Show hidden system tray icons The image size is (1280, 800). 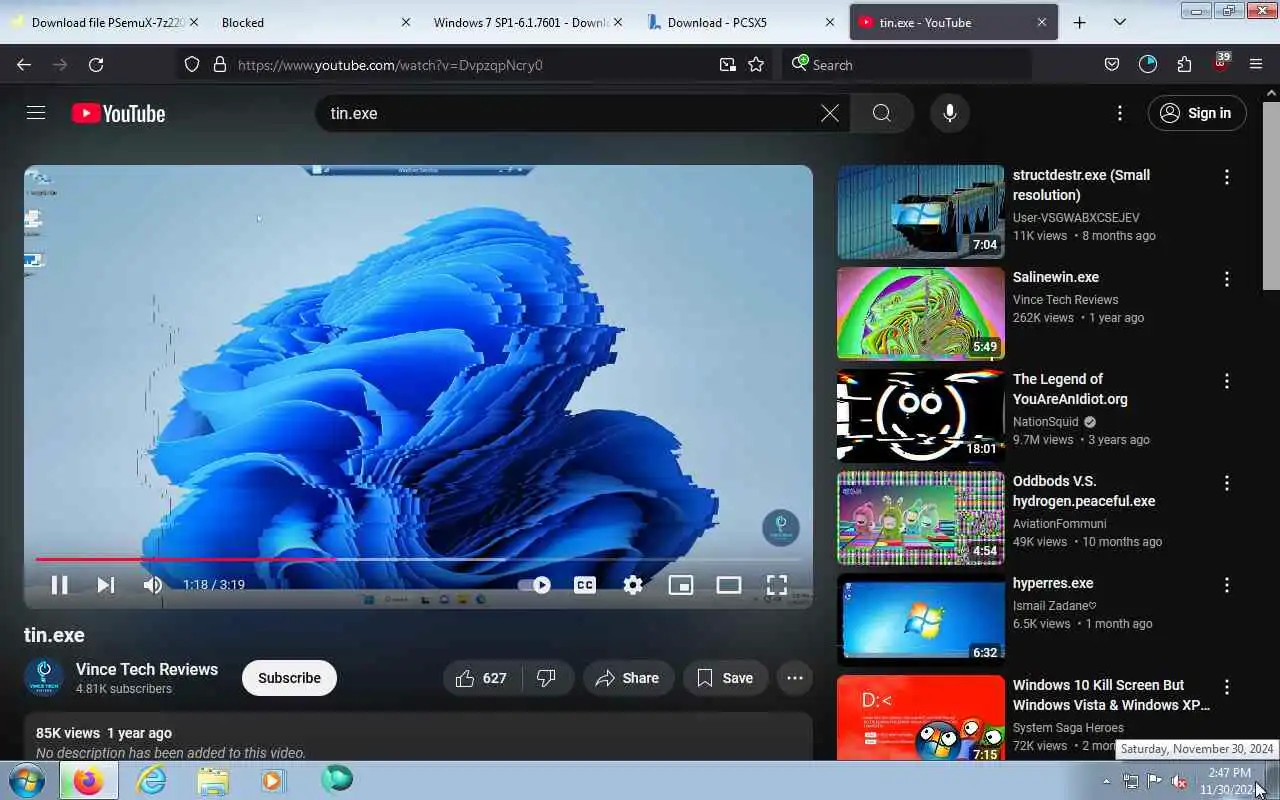tap(1106, 781)
